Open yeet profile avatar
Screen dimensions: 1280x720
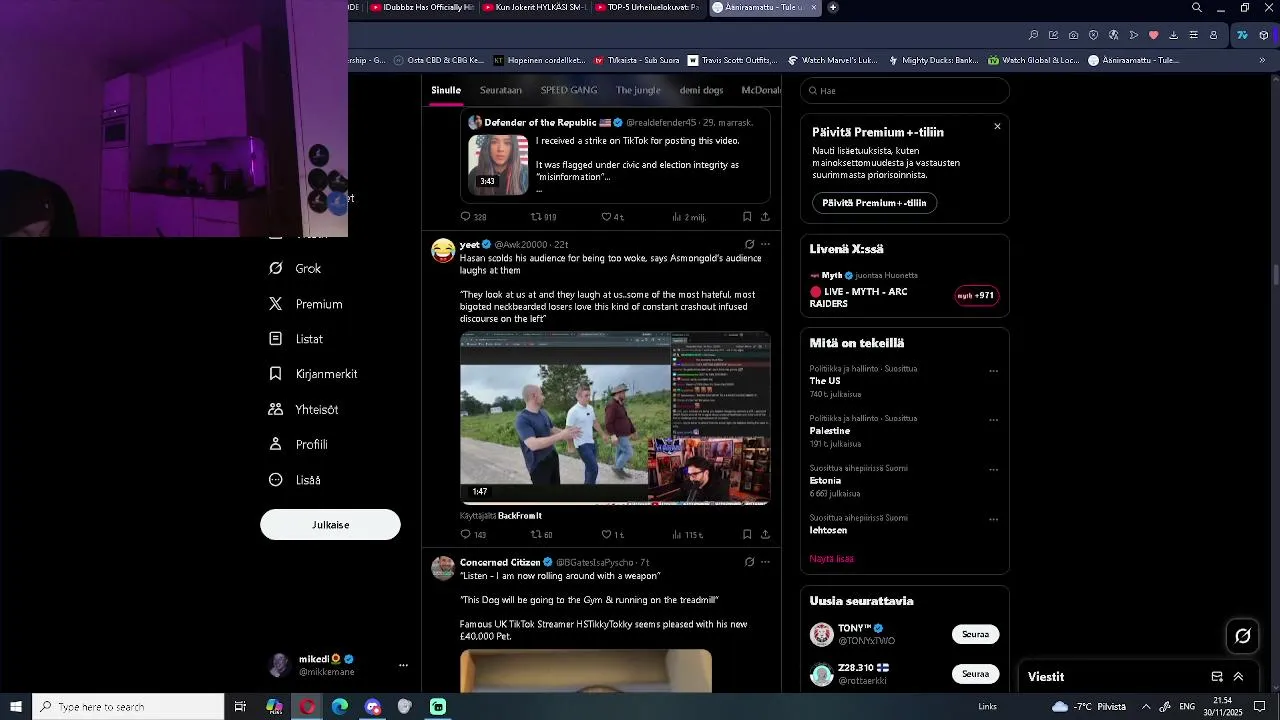[443, 250]
